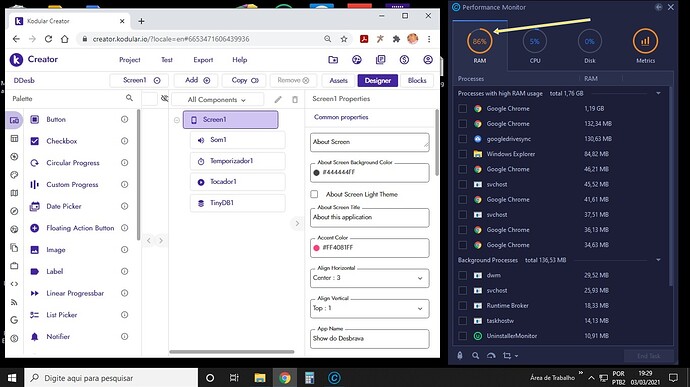The width and height of the screenshot is (690, 387).
Task: Open the folder icon in Creator header
Action: point(333,59)
